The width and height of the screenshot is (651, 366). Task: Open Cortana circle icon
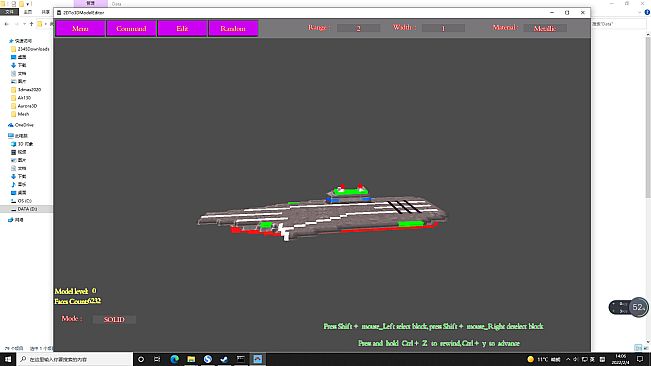pos(141,359)
